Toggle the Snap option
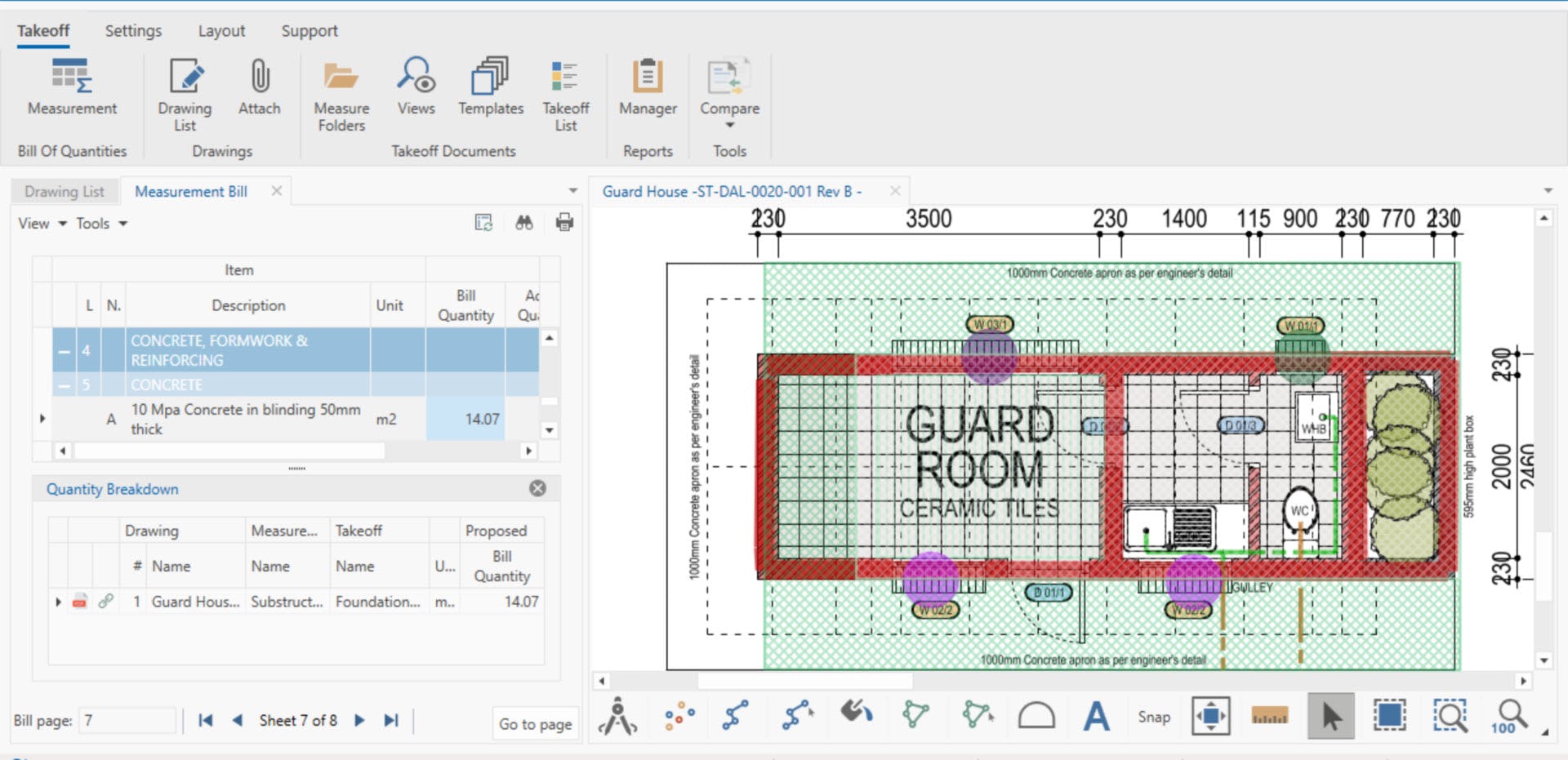Viewport: 1568px width, 760px height. tap(1154, 717)
